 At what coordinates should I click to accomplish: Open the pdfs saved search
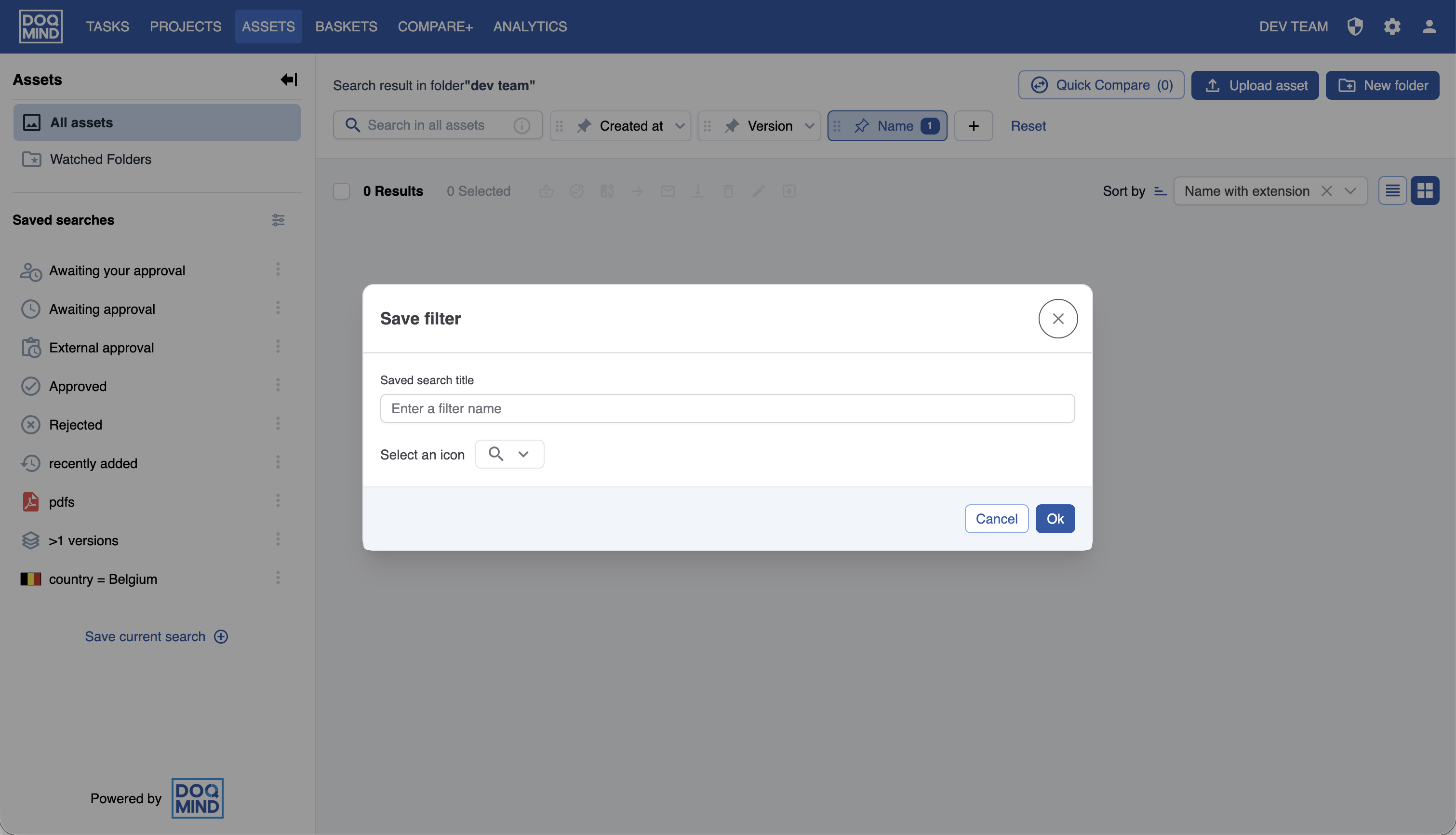62,502
